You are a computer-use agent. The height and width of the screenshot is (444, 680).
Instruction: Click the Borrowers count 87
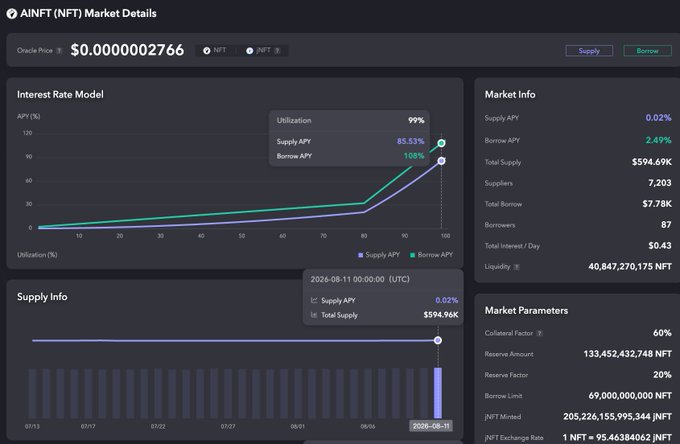click(x=666, y=225)
